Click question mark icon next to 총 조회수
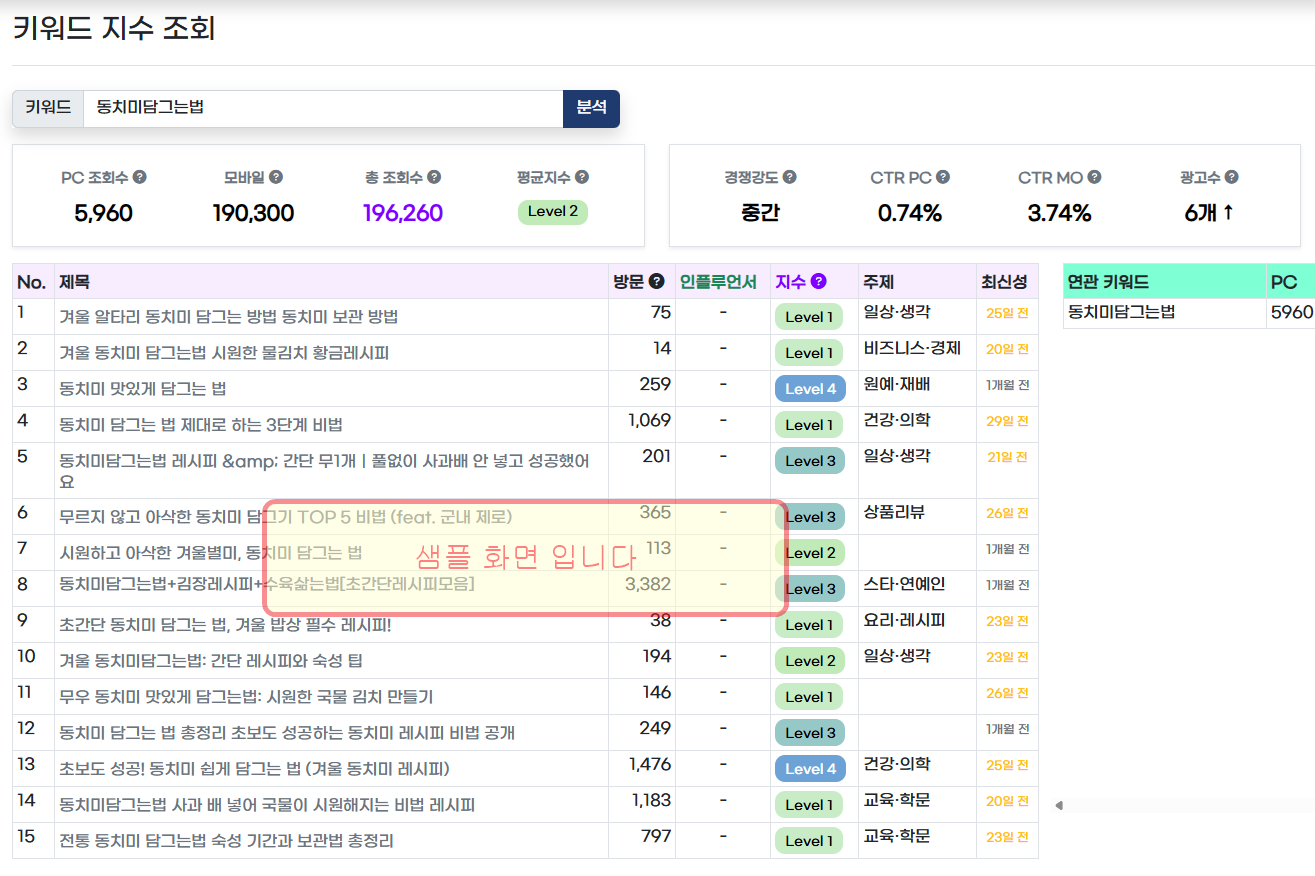This screenshot has width=1315, height=876. (x=434, y=177)
